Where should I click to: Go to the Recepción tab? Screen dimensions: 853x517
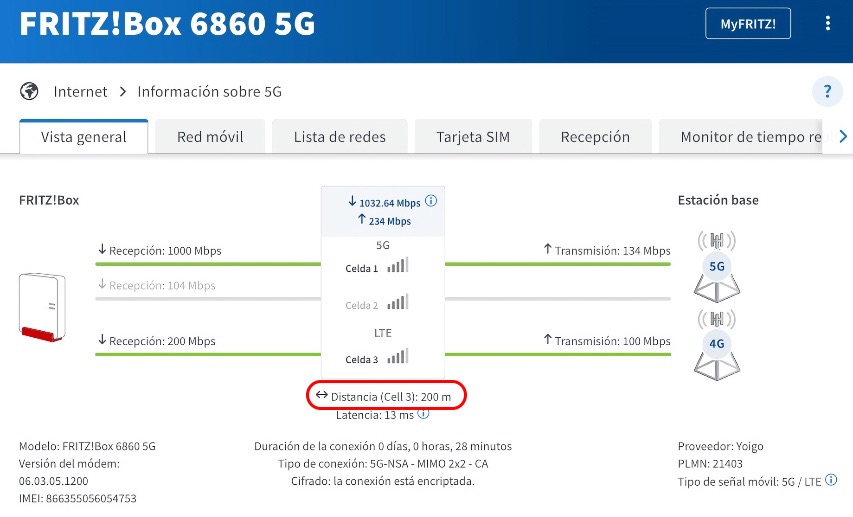[595, 137]
